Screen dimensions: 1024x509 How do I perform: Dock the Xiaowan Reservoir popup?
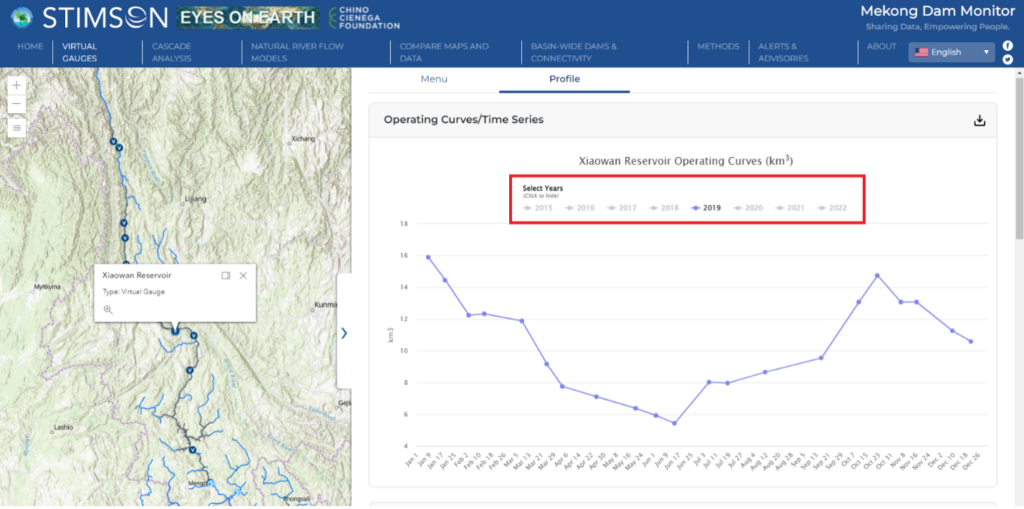[x=226, y=275]
